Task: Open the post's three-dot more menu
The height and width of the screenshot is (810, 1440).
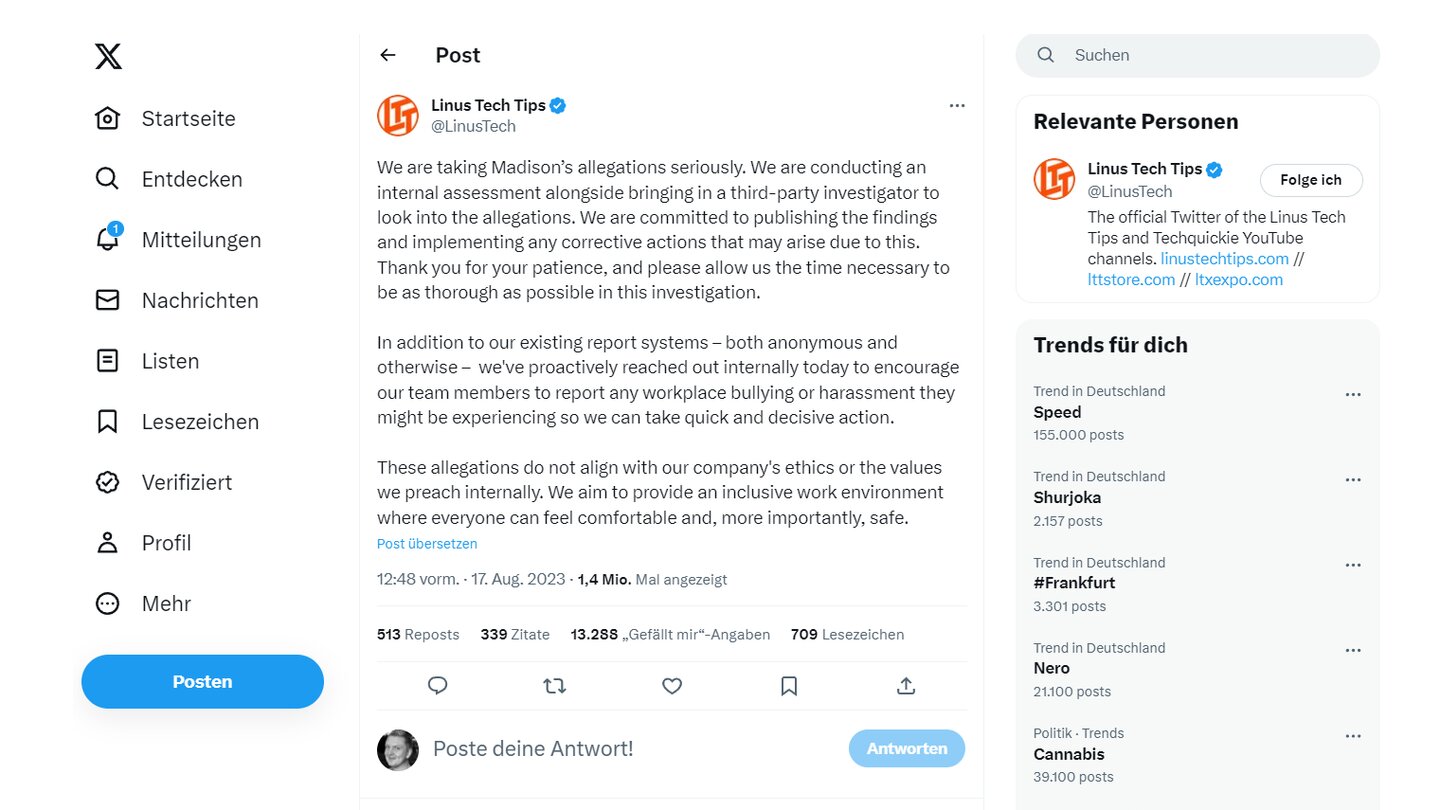Action: tap(957, 105)
